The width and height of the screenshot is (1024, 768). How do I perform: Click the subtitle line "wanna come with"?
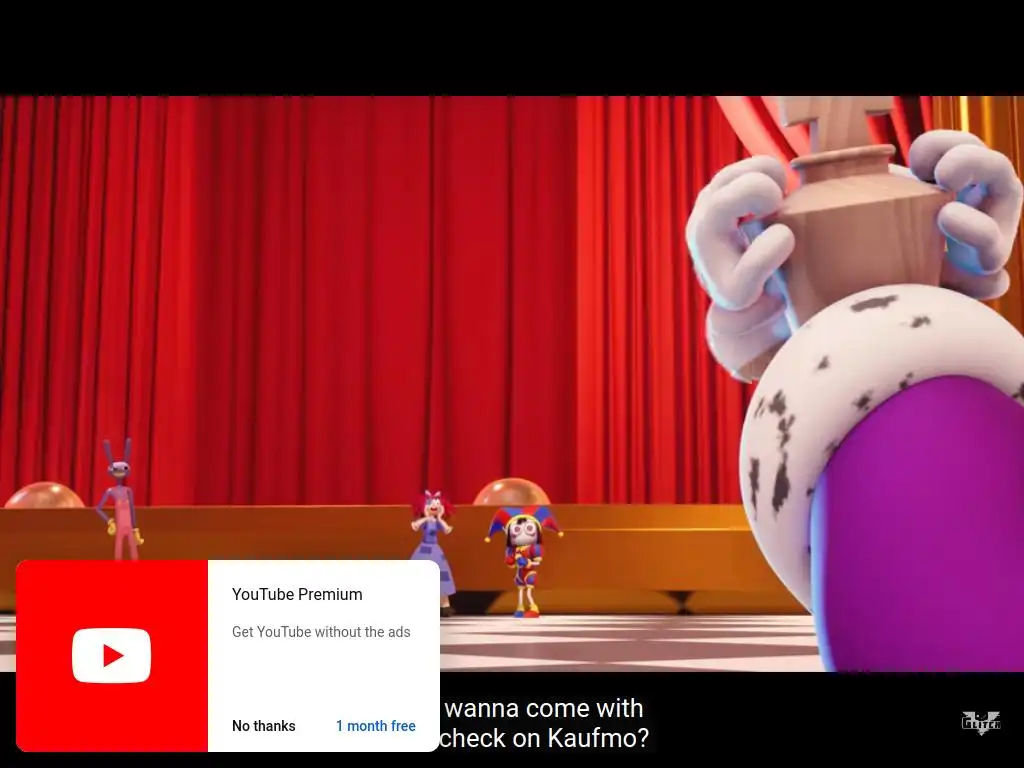point(544,708)
